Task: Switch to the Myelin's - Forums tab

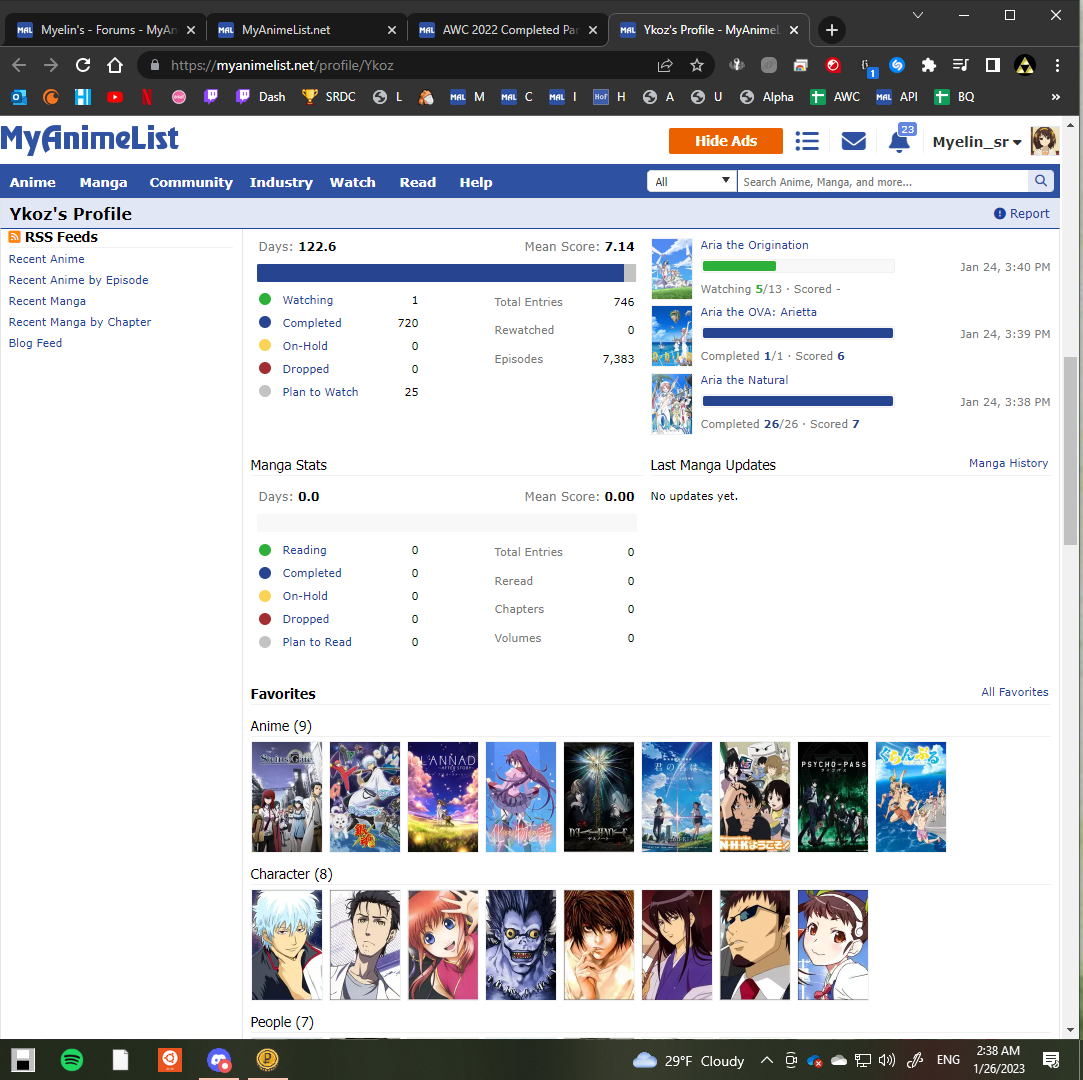Action: pos(106,30)
